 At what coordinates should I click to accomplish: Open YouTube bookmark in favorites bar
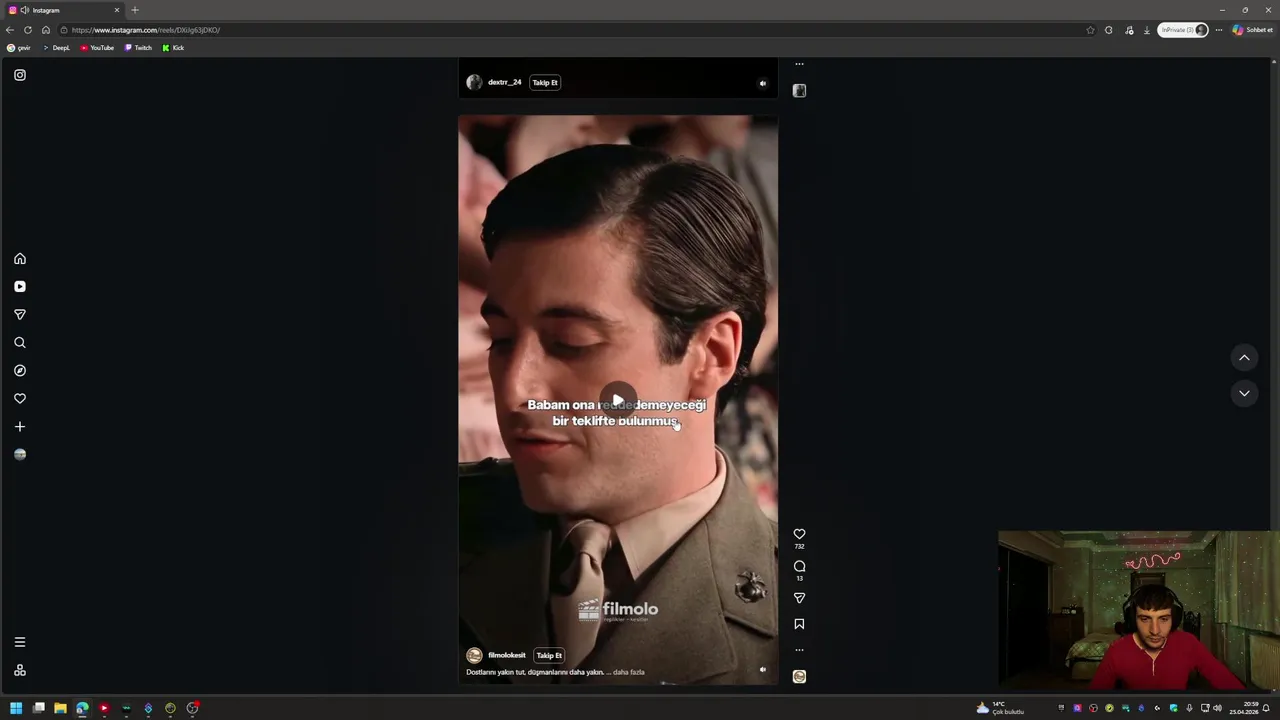point(97,48)
